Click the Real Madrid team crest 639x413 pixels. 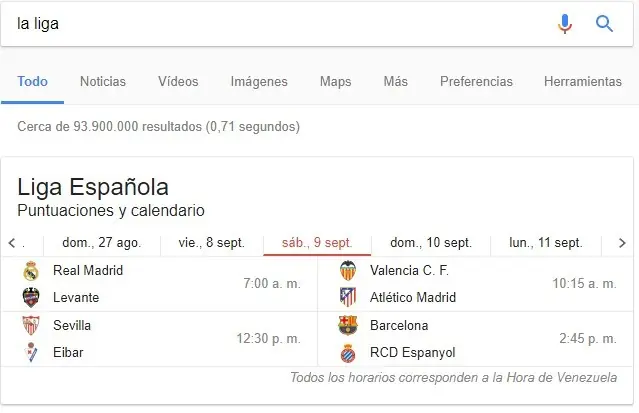(x=30, y=270)
